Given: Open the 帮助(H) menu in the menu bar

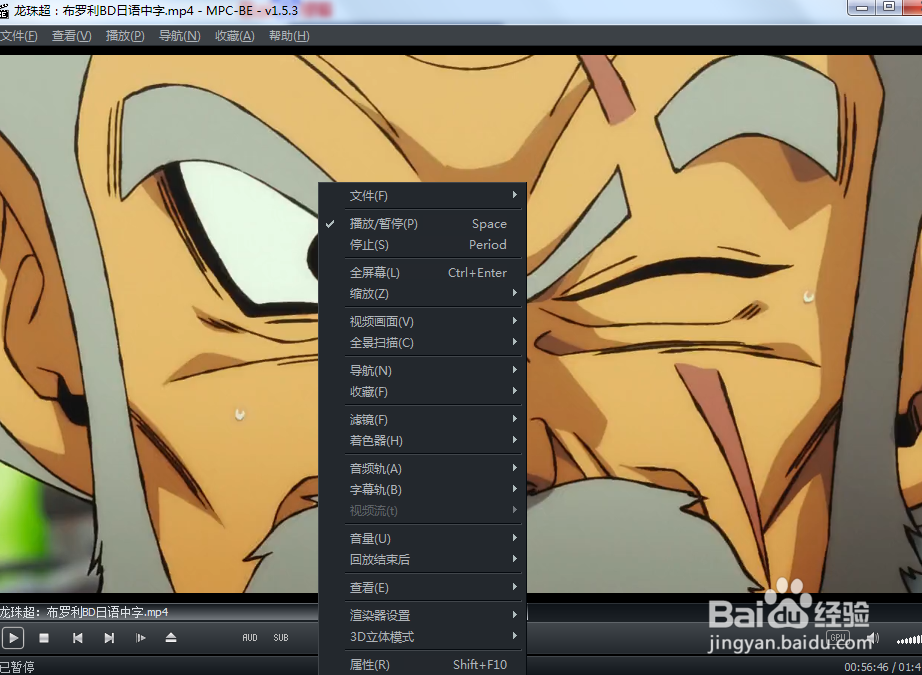Looking at the screenshot, I should coord(289,36).
